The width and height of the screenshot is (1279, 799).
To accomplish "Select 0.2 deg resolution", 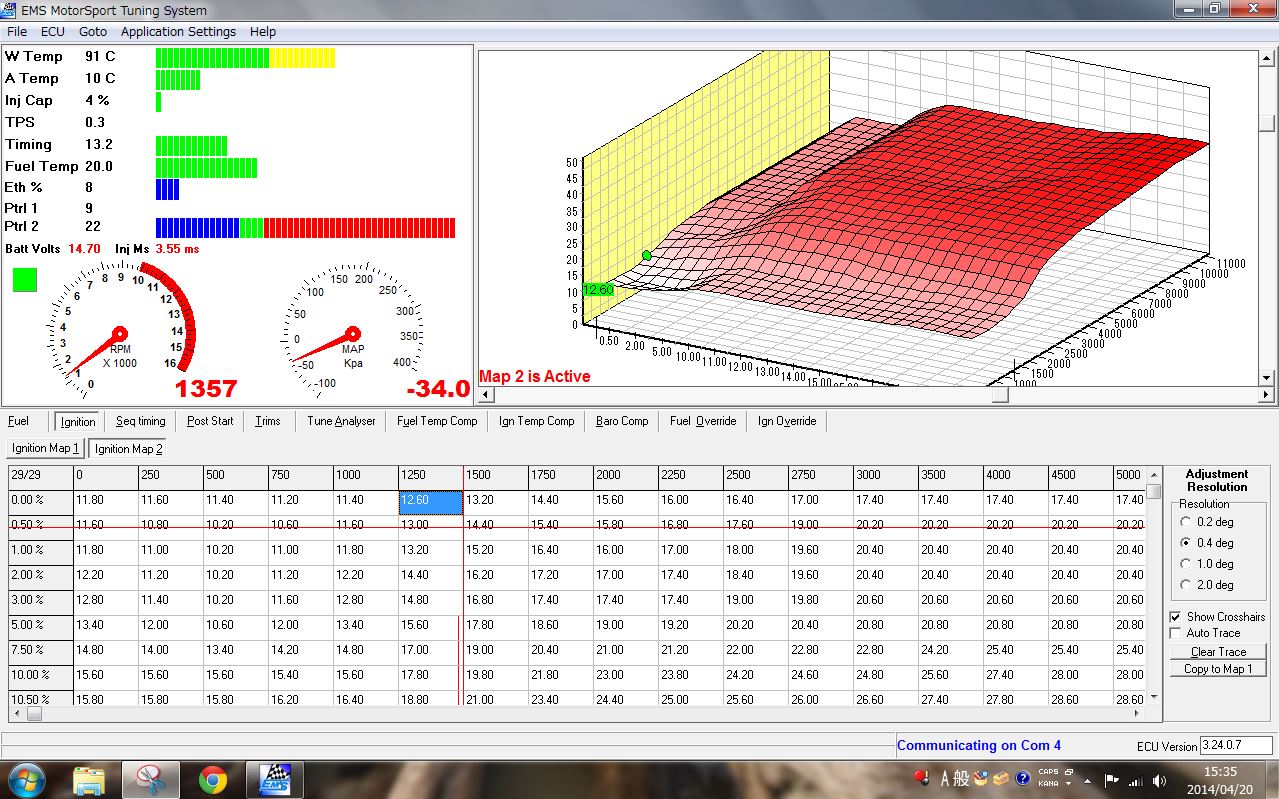I will (x=1186, y=521).
